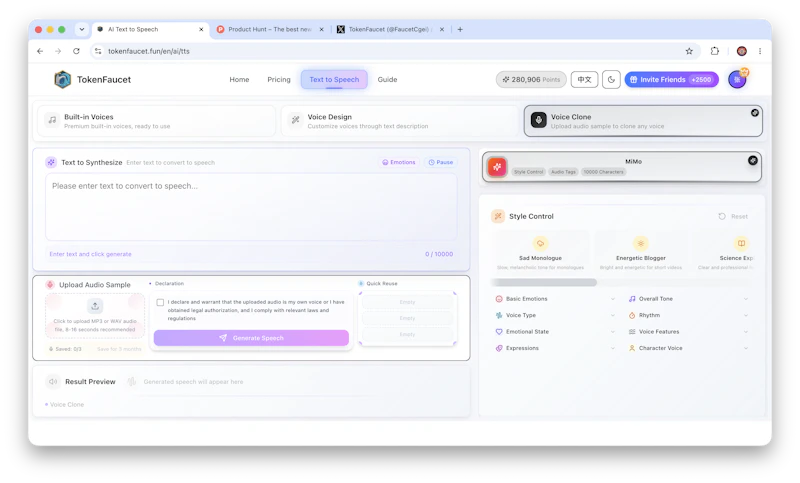This screenshot has height=483, width=800.
Task: Click the Voice Clone microphone icon
Action: [538, 120]
